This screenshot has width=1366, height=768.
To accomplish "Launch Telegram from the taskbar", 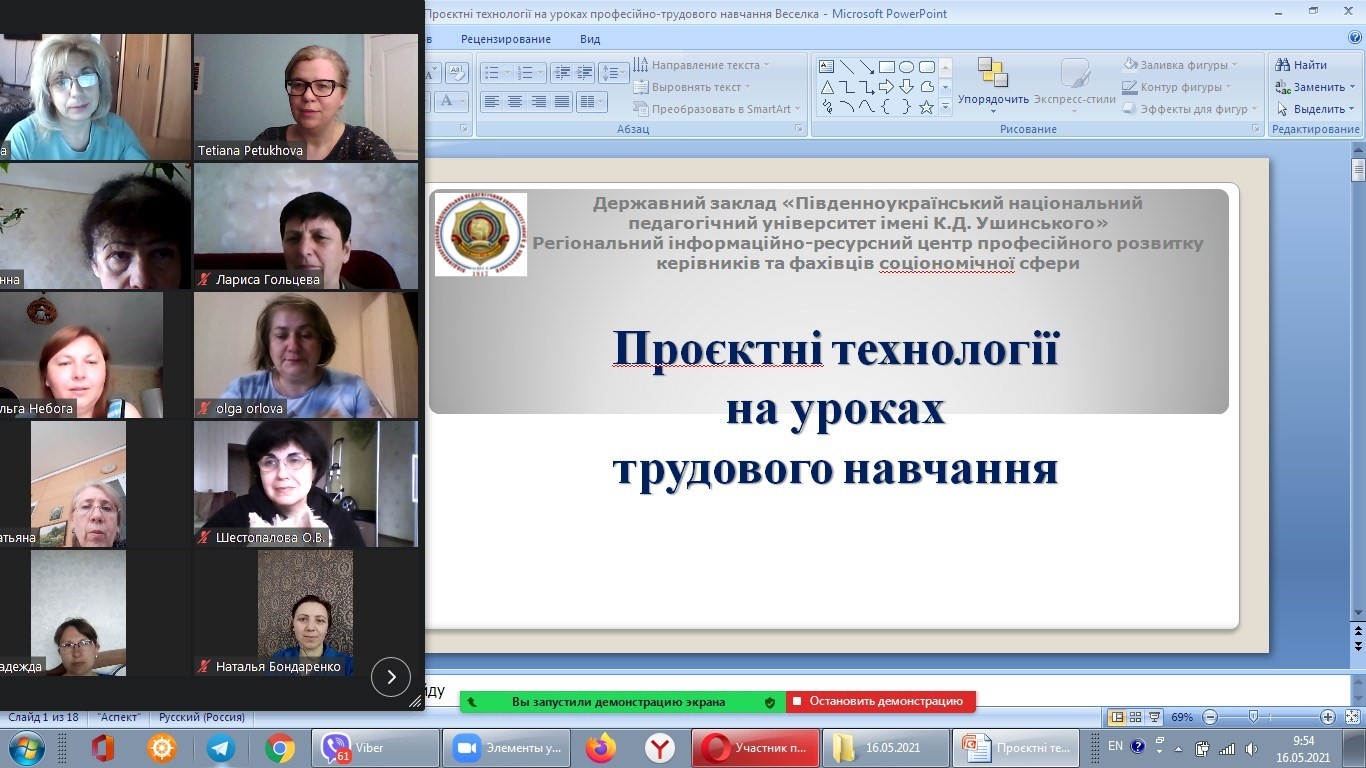I will point(221,748).
